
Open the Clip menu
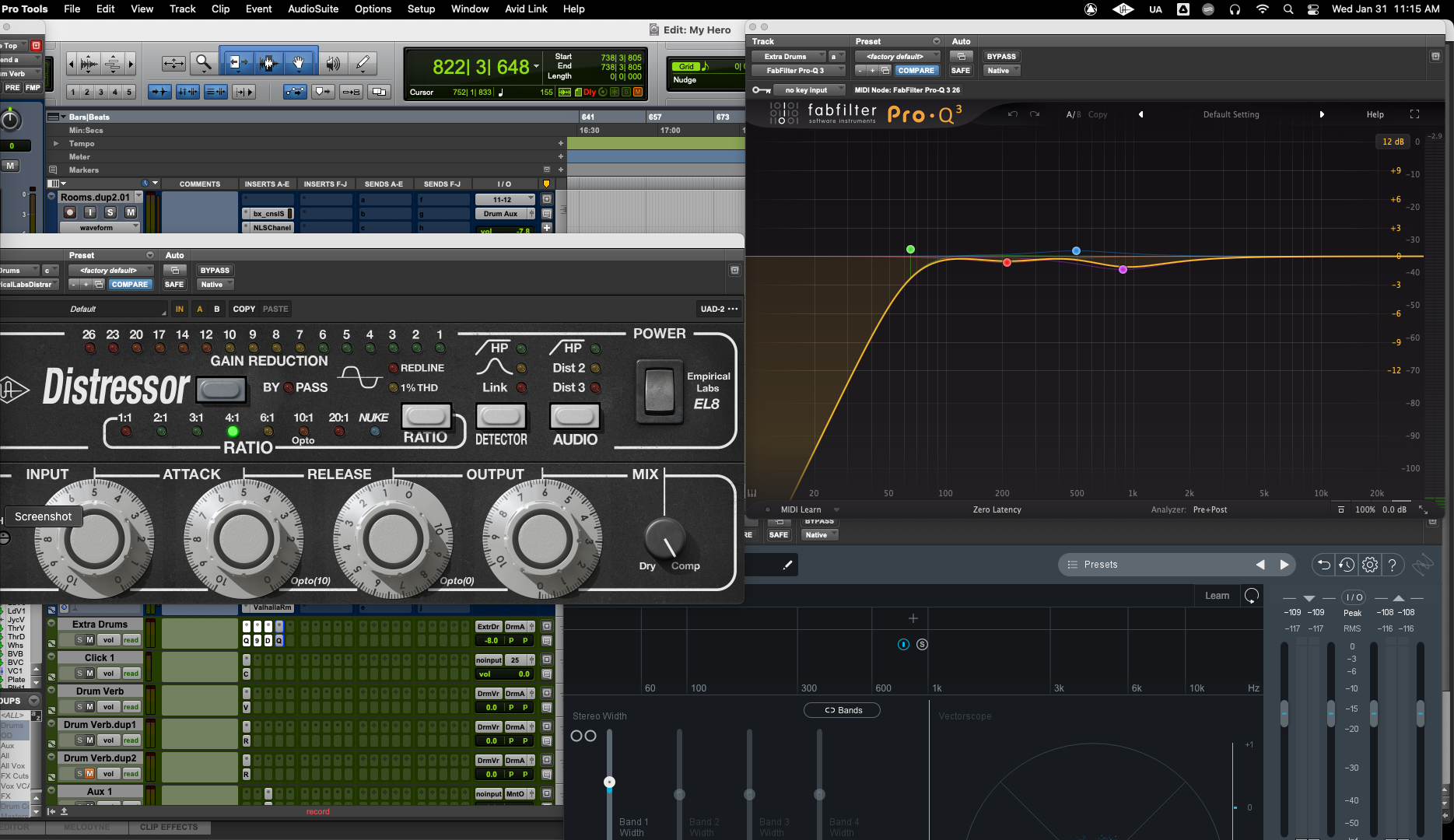tap(221, 9)
